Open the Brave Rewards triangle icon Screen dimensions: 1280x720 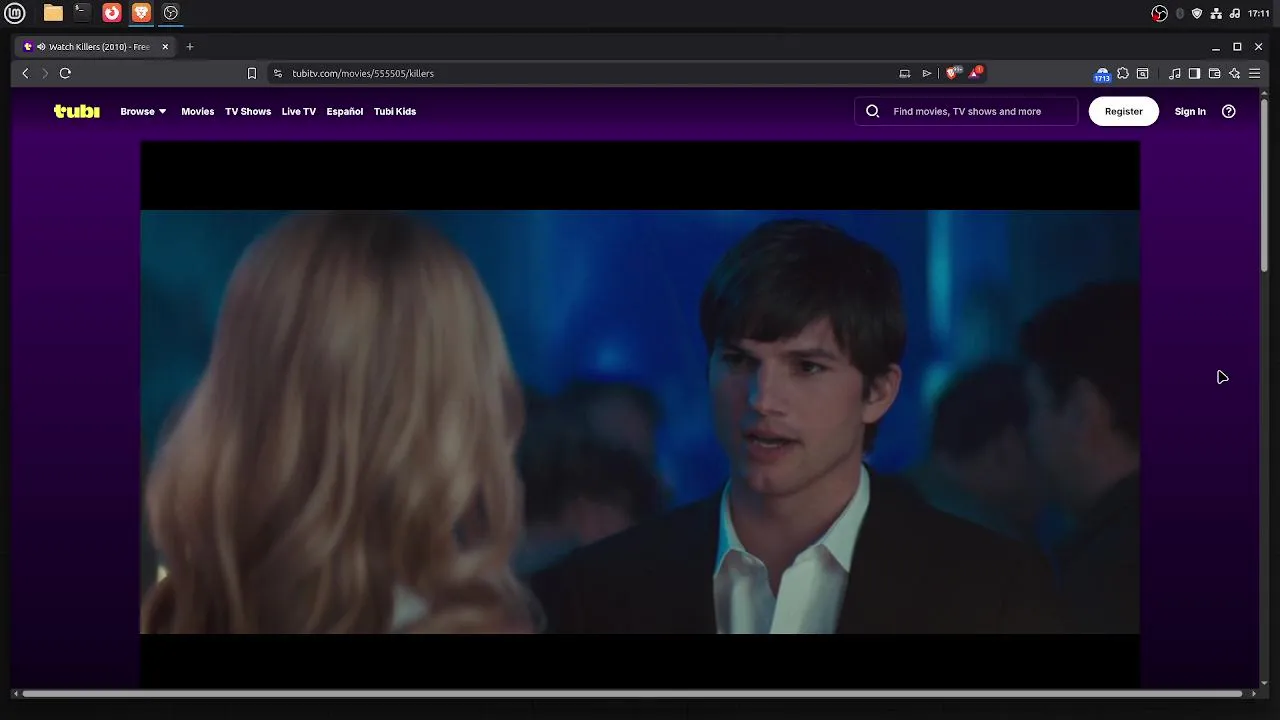(x=975, y=73)
